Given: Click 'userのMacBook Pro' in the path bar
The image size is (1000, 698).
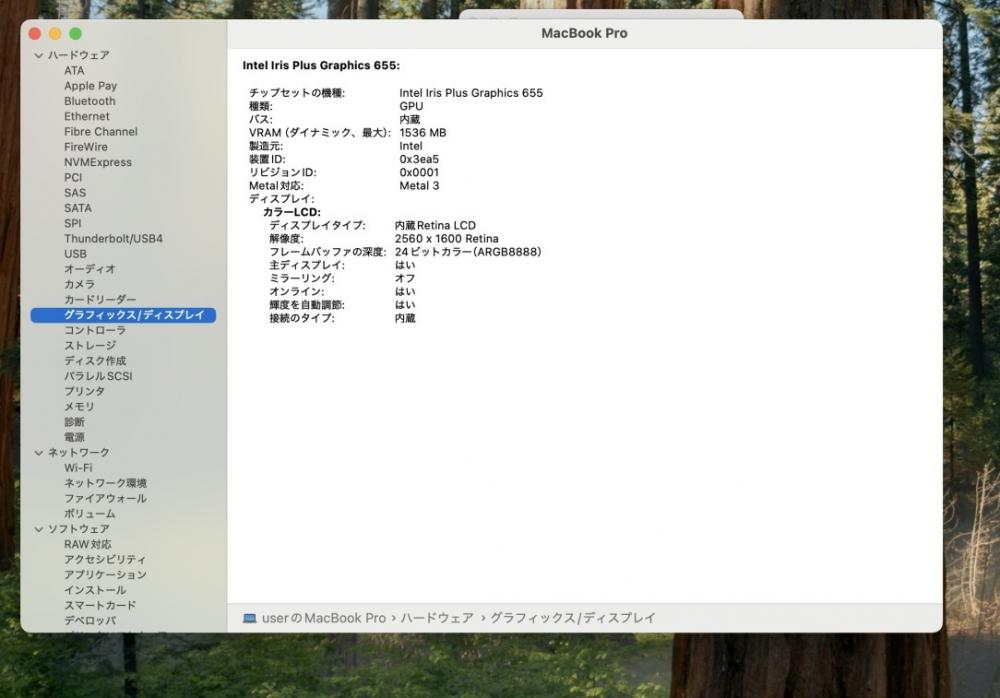Looking at the screenshot, I should 323,618.
